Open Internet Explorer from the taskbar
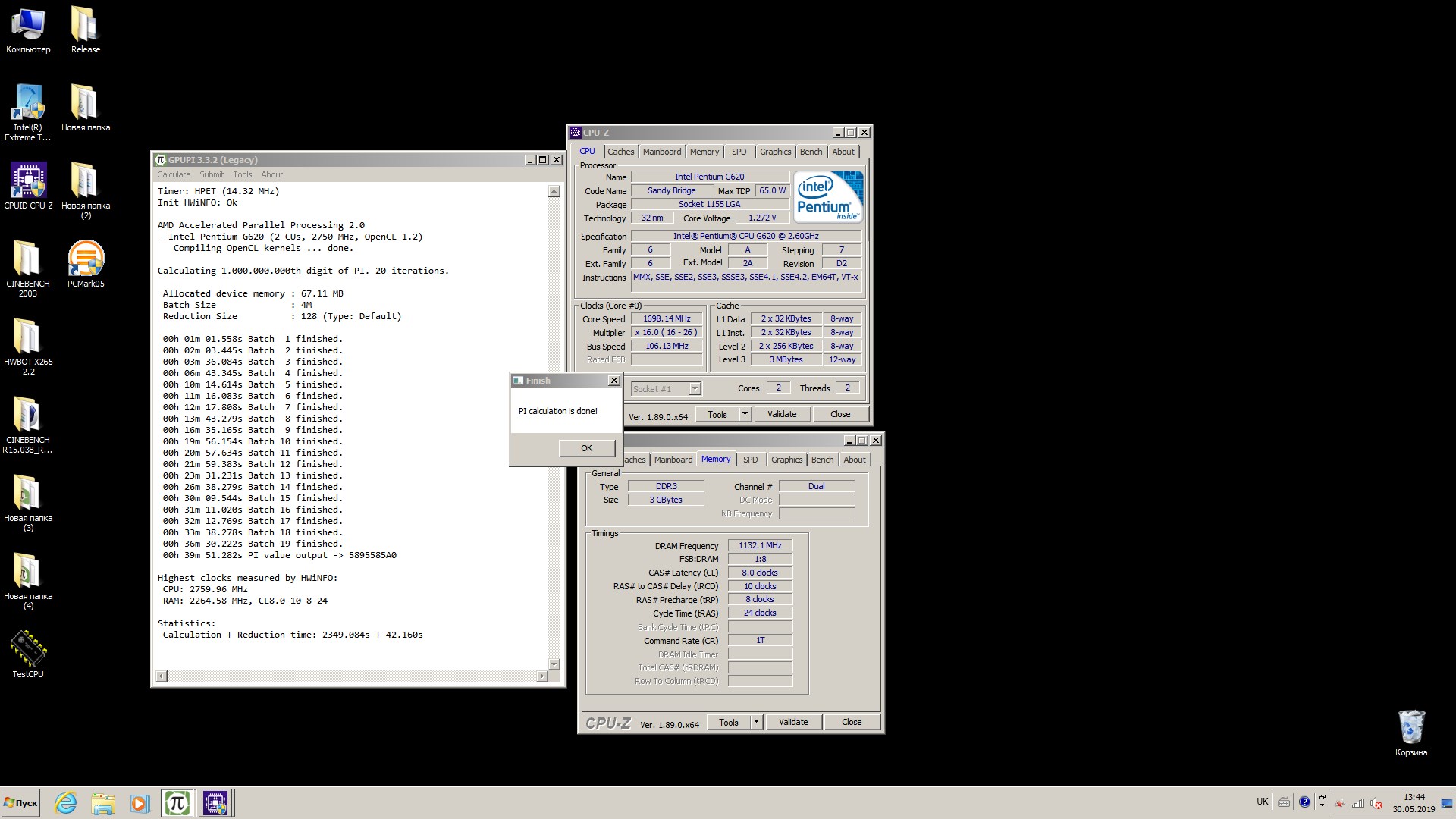Viewport: 1456px width, 819px height. coord(66,803)
